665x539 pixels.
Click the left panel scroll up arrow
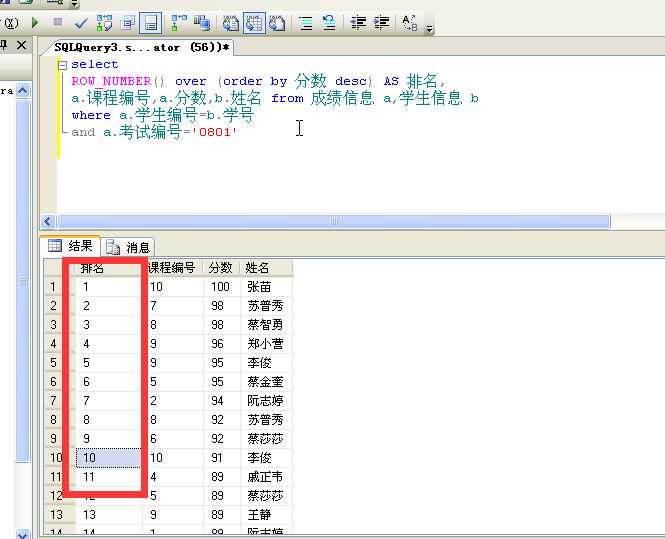[x=23, y=90]
